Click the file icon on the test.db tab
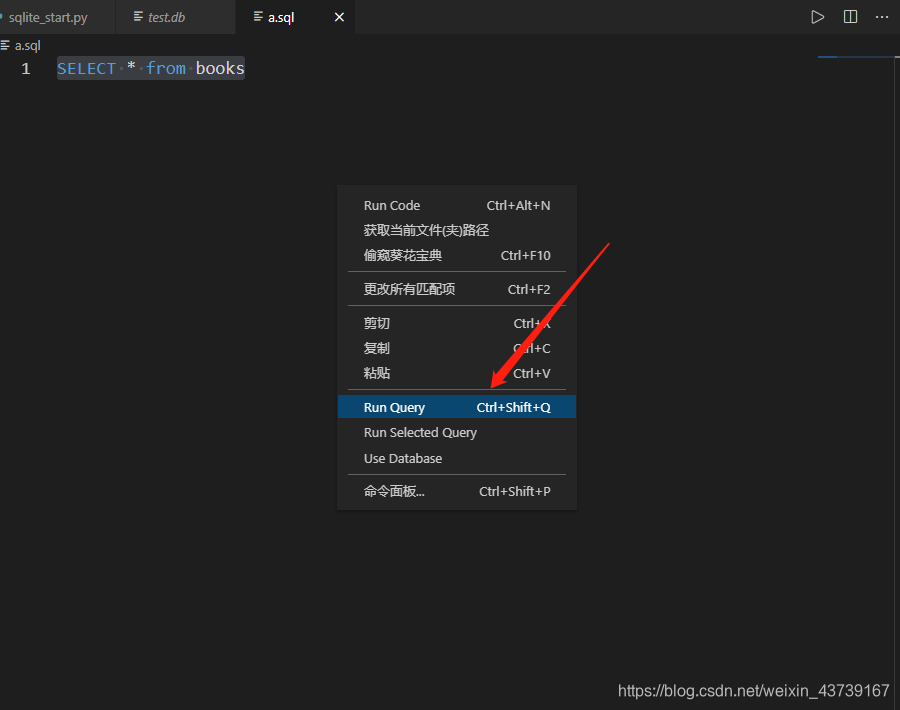Screen dimensions: 900x710 138,16
